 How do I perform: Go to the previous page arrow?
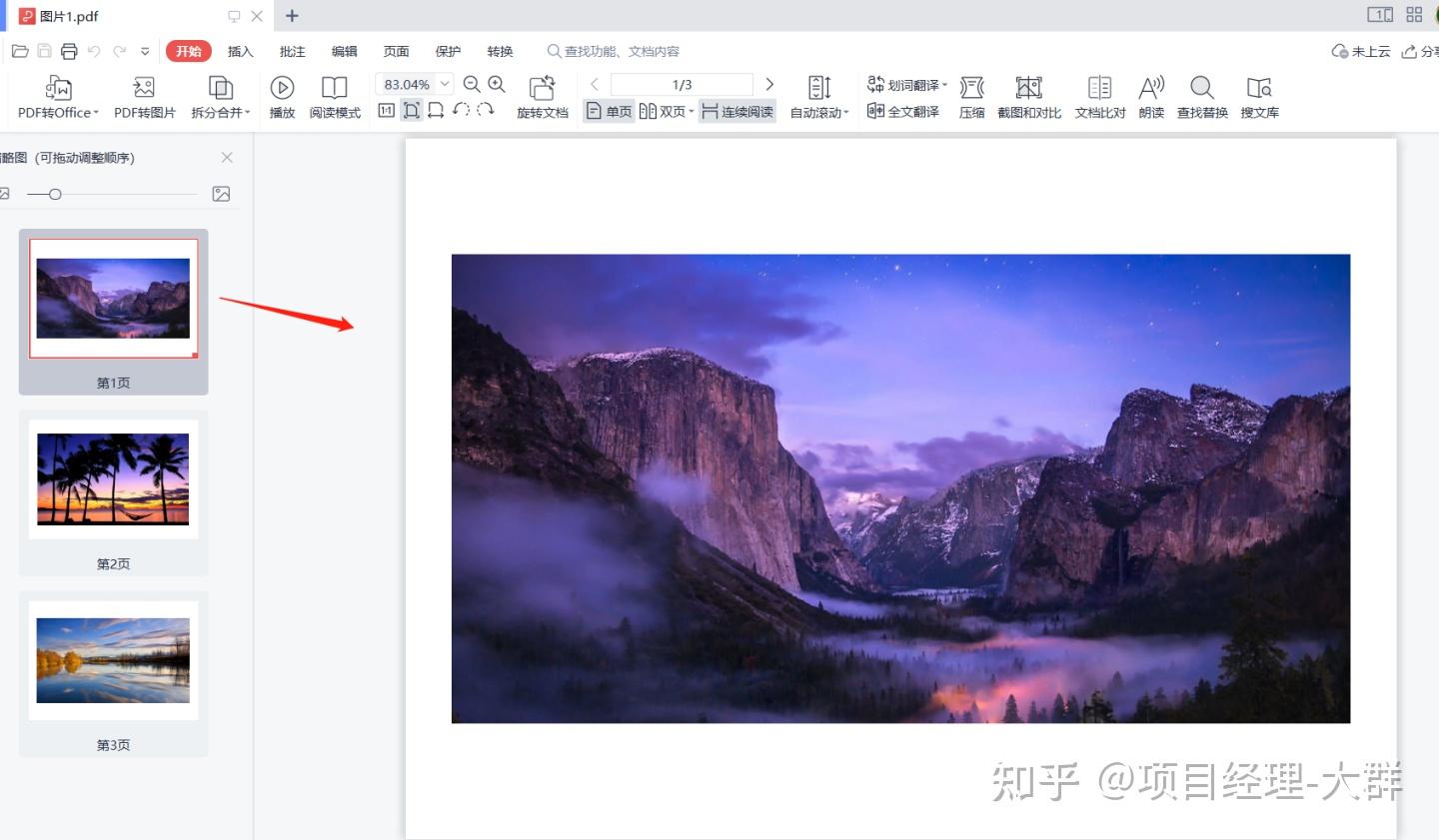coord(595,84)
